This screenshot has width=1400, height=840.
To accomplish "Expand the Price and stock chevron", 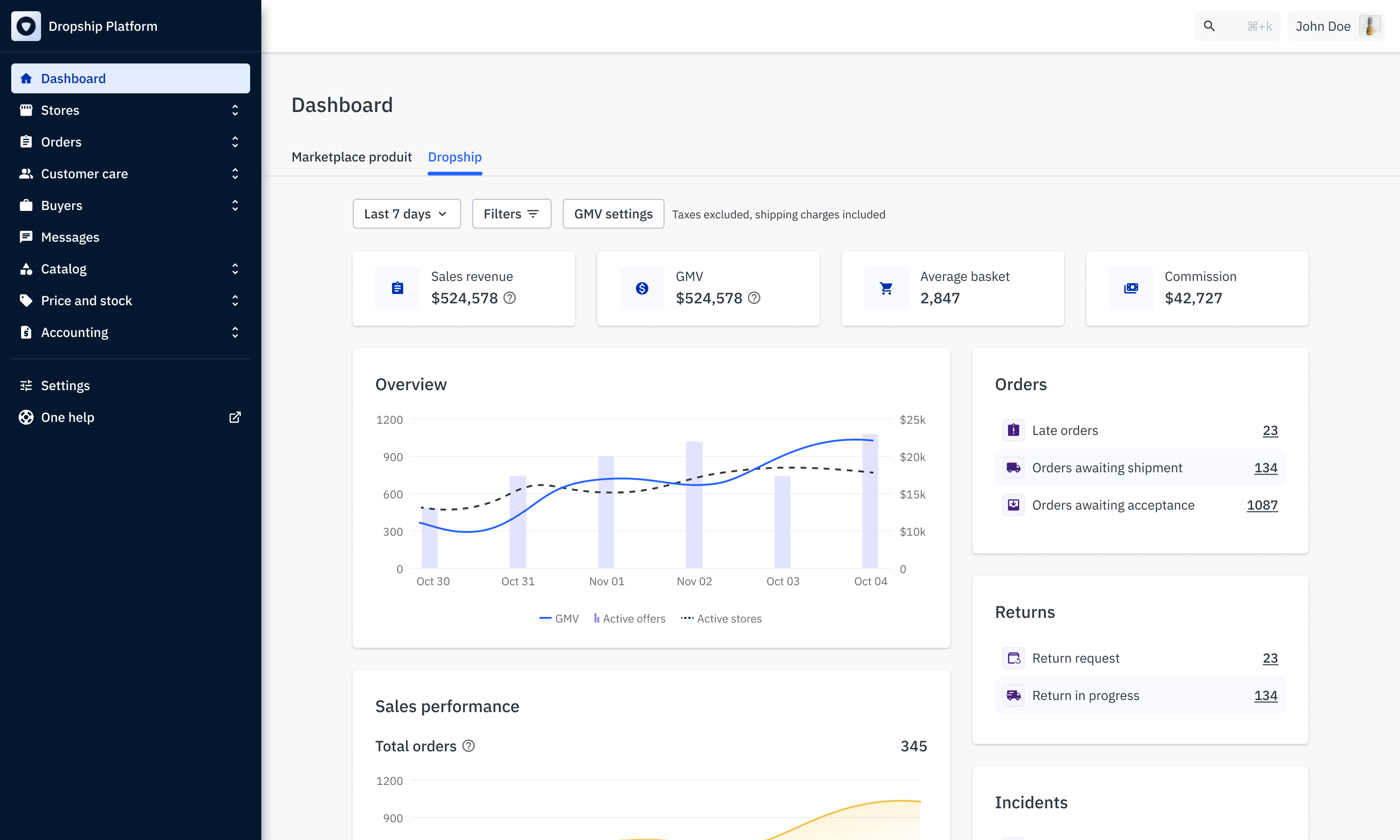I will point(235,300).
